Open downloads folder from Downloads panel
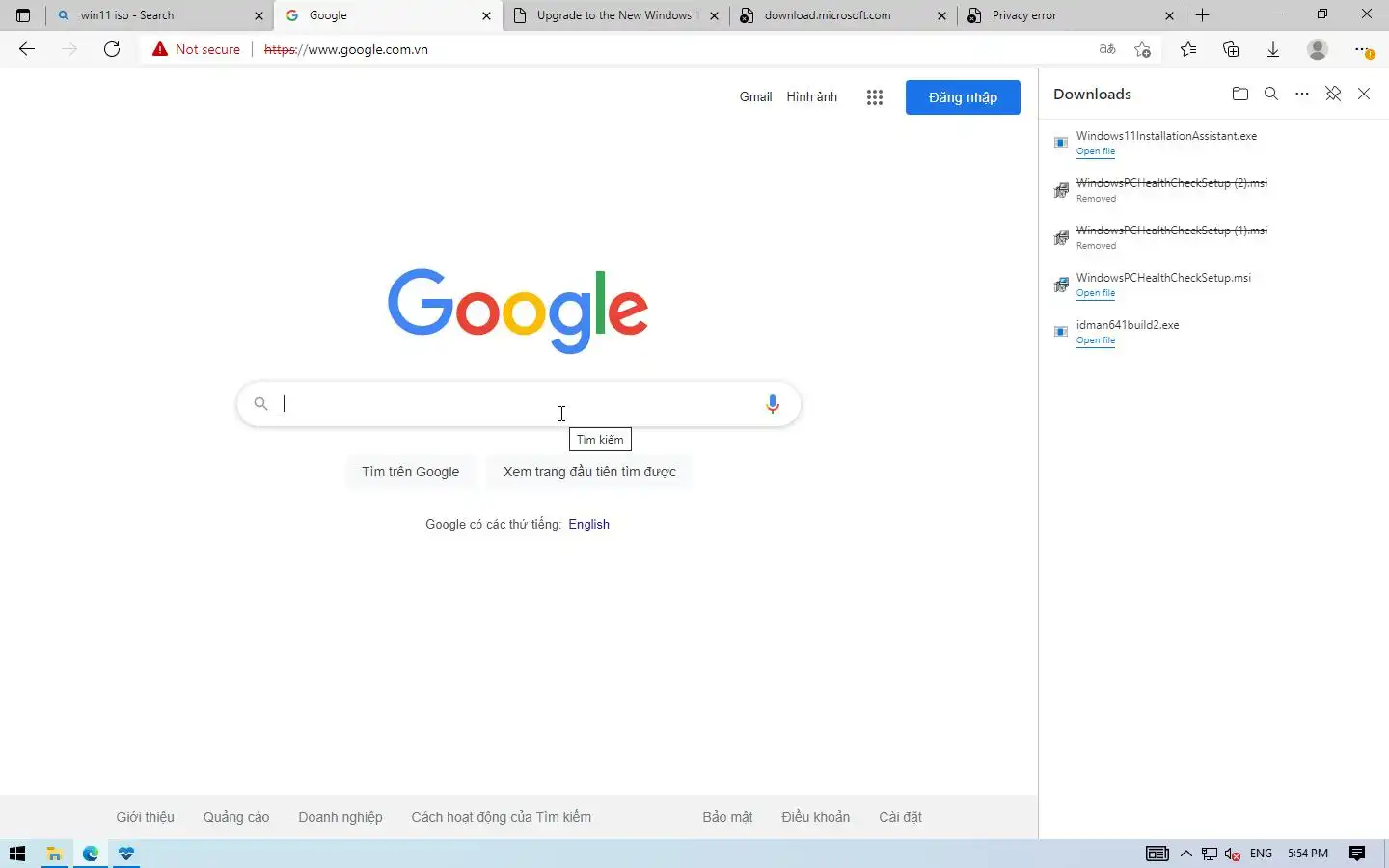Image resolution: width=1389 pixels, height=868 pixels. click(x=1240, y=94)
